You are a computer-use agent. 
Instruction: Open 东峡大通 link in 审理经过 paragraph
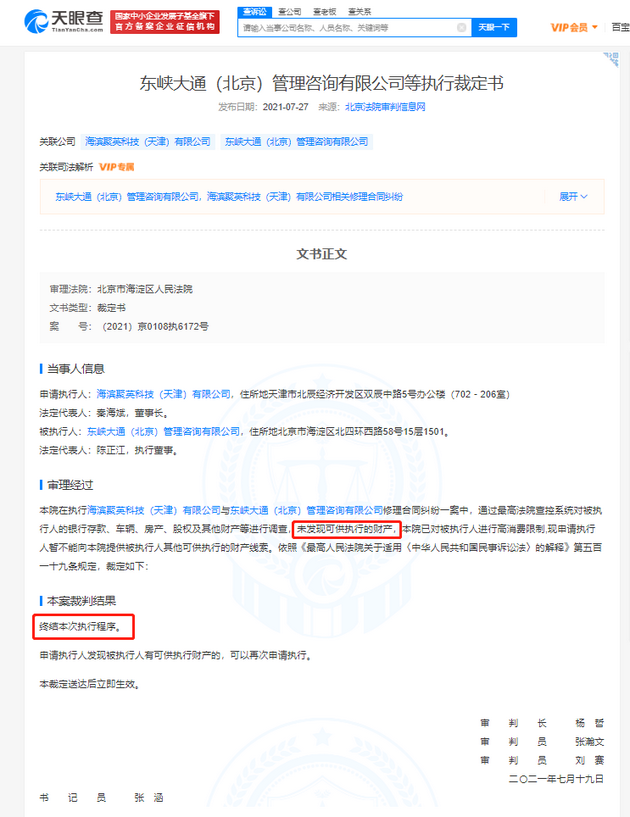(x=306, y=511)
